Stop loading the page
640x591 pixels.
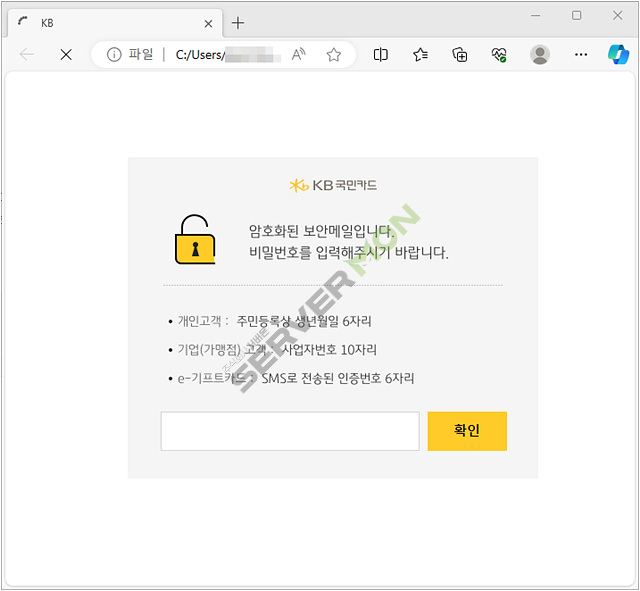click(66, 54)
